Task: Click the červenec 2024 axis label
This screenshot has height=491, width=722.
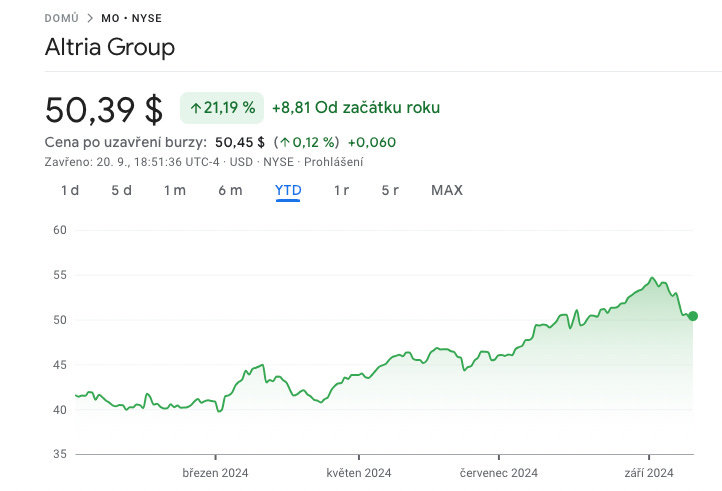Action: 499,473
